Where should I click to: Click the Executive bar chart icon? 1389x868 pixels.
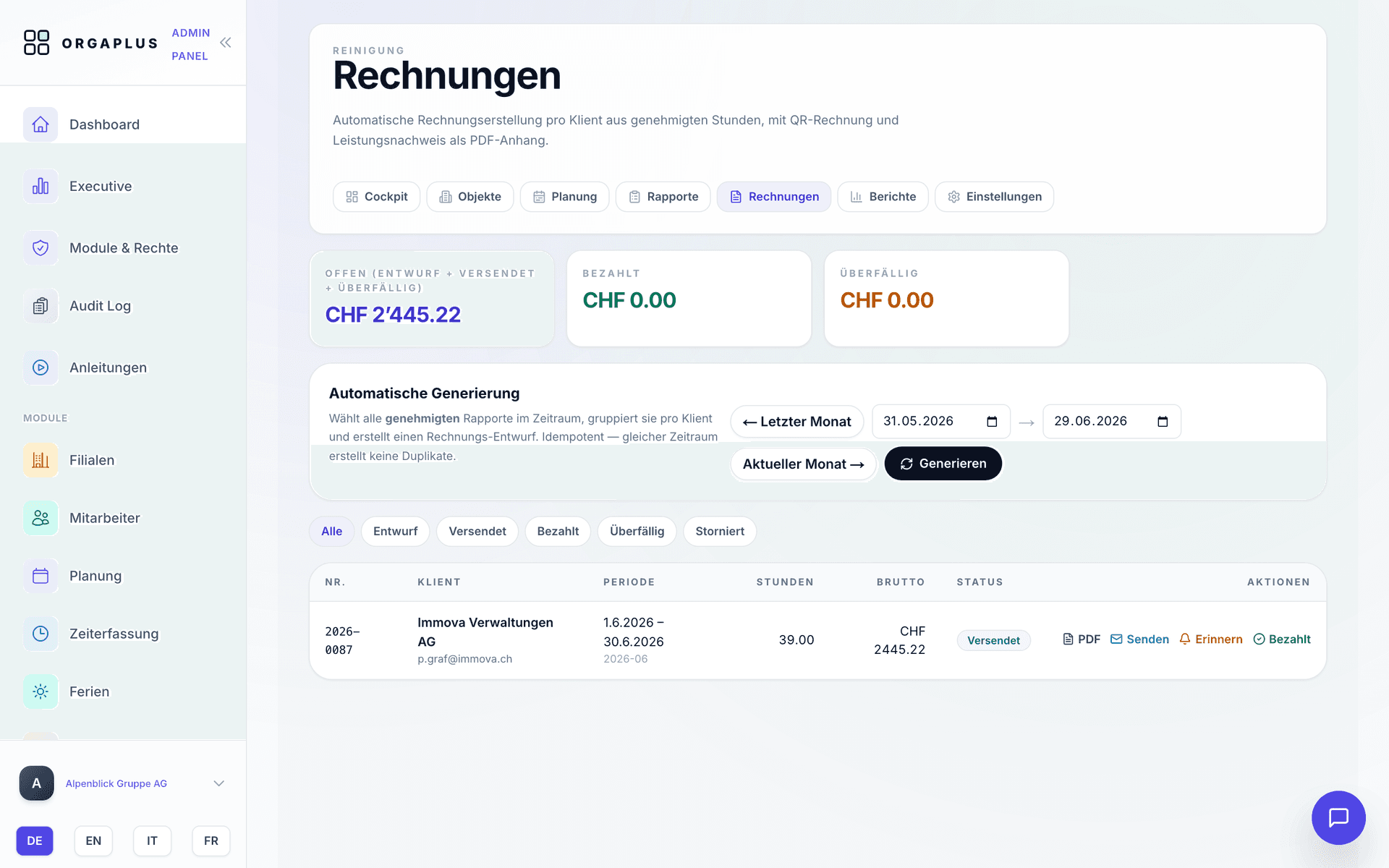coord(41,186)
